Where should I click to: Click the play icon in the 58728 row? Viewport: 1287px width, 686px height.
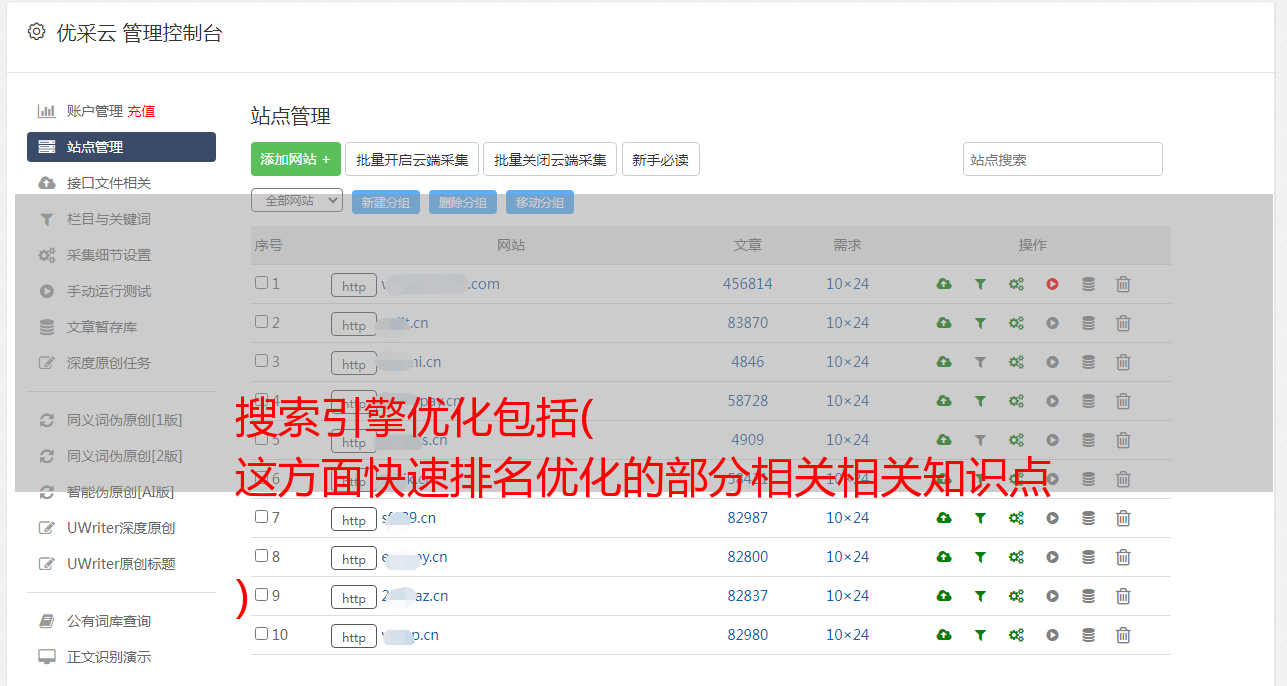click(1052, 401)
